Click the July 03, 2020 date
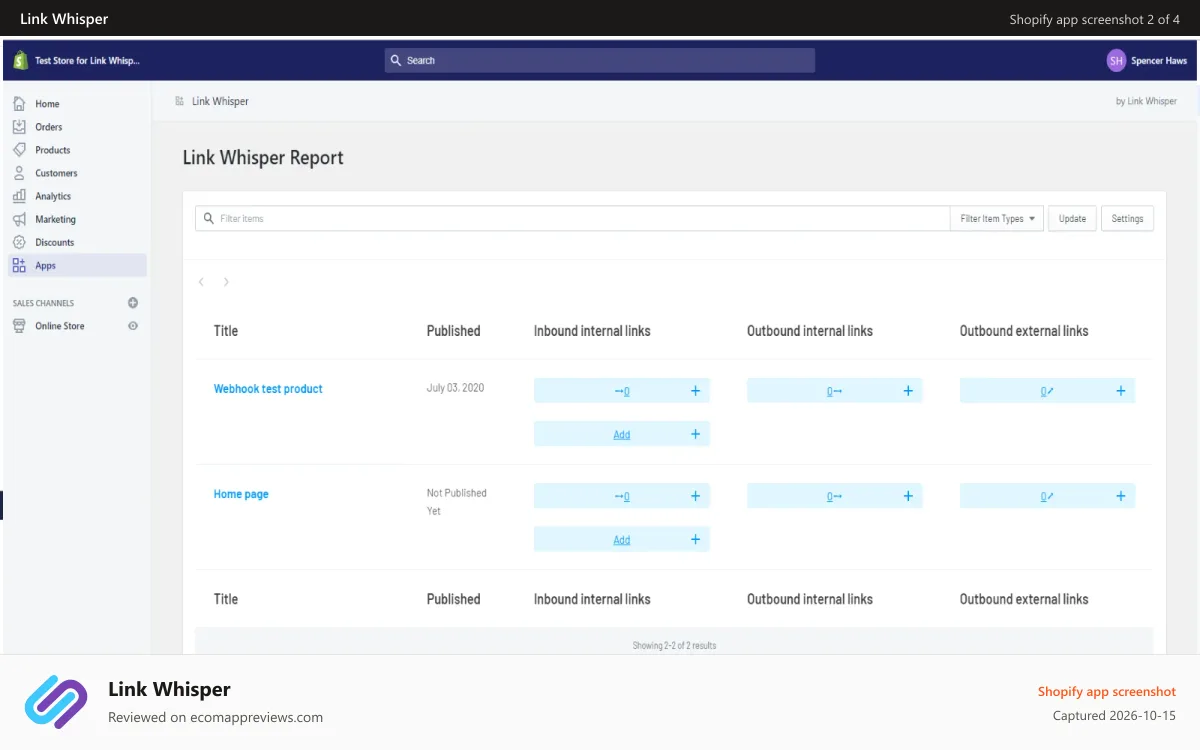Image resolution: width=1200 pixels, height=750 pixels. click(455, 388)
